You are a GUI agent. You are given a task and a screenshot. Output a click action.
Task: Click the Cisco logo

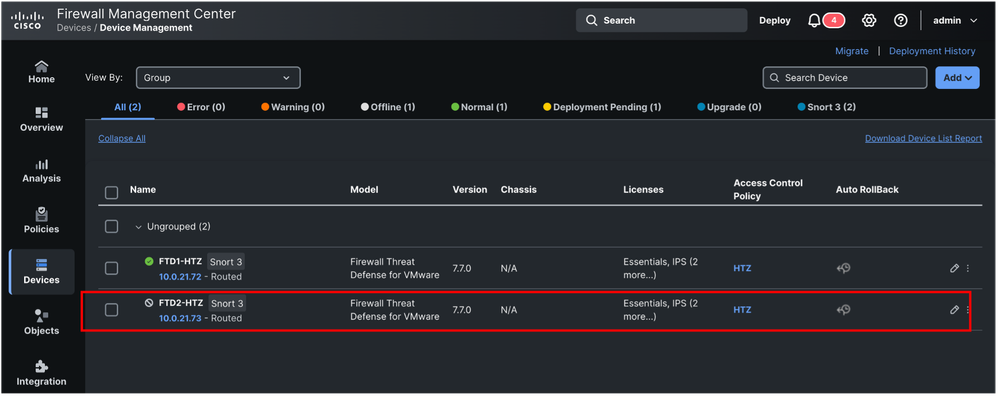(x=27, y=20)
